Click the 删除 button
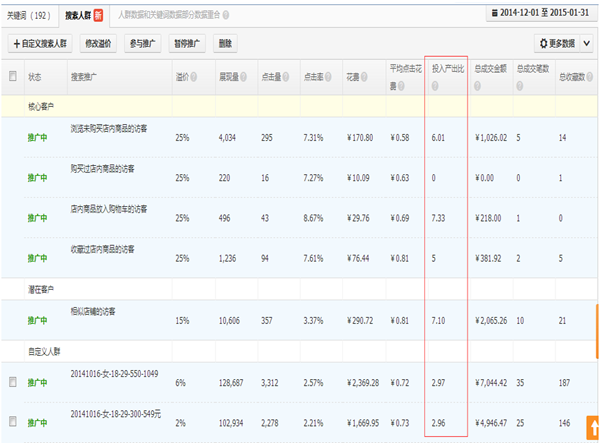The image size is (600, 445). [x=225, y=44]
